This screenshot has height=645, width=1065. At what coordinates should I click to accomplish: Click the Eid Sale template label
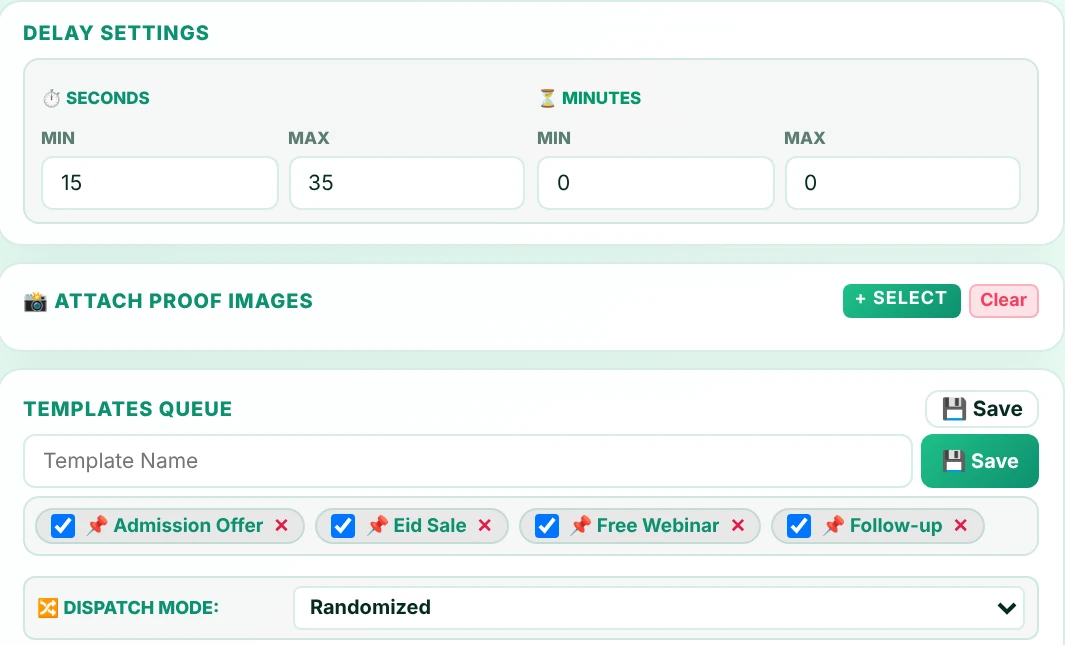point(430,526)
